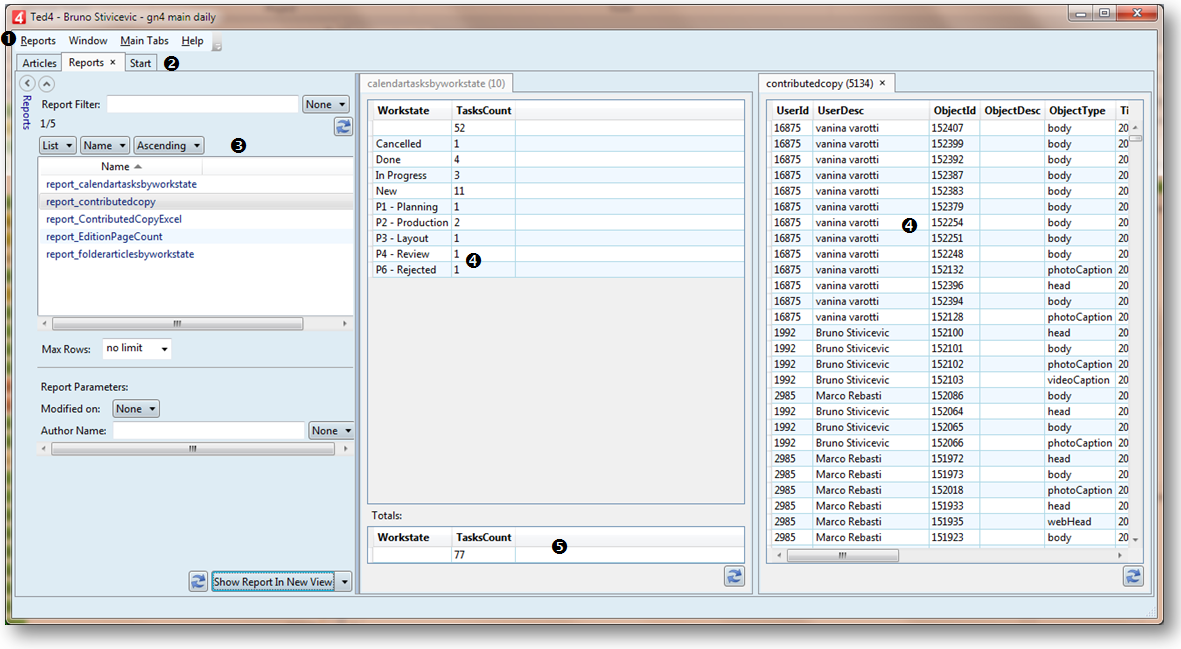Click the webHead ObjectType cell

pos(1079,522)
